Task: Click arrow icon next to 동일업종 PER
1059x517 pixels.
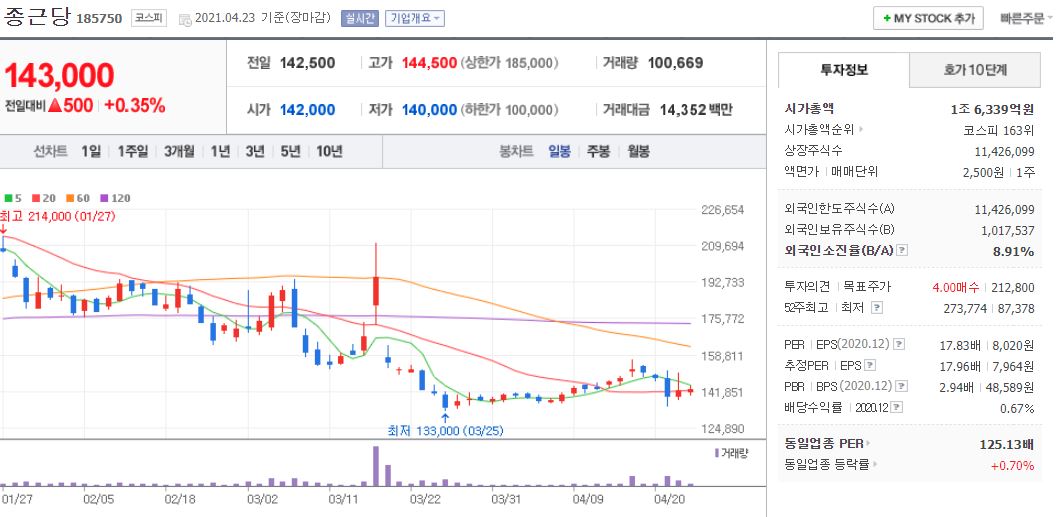Action: click(x=868, y=444)
